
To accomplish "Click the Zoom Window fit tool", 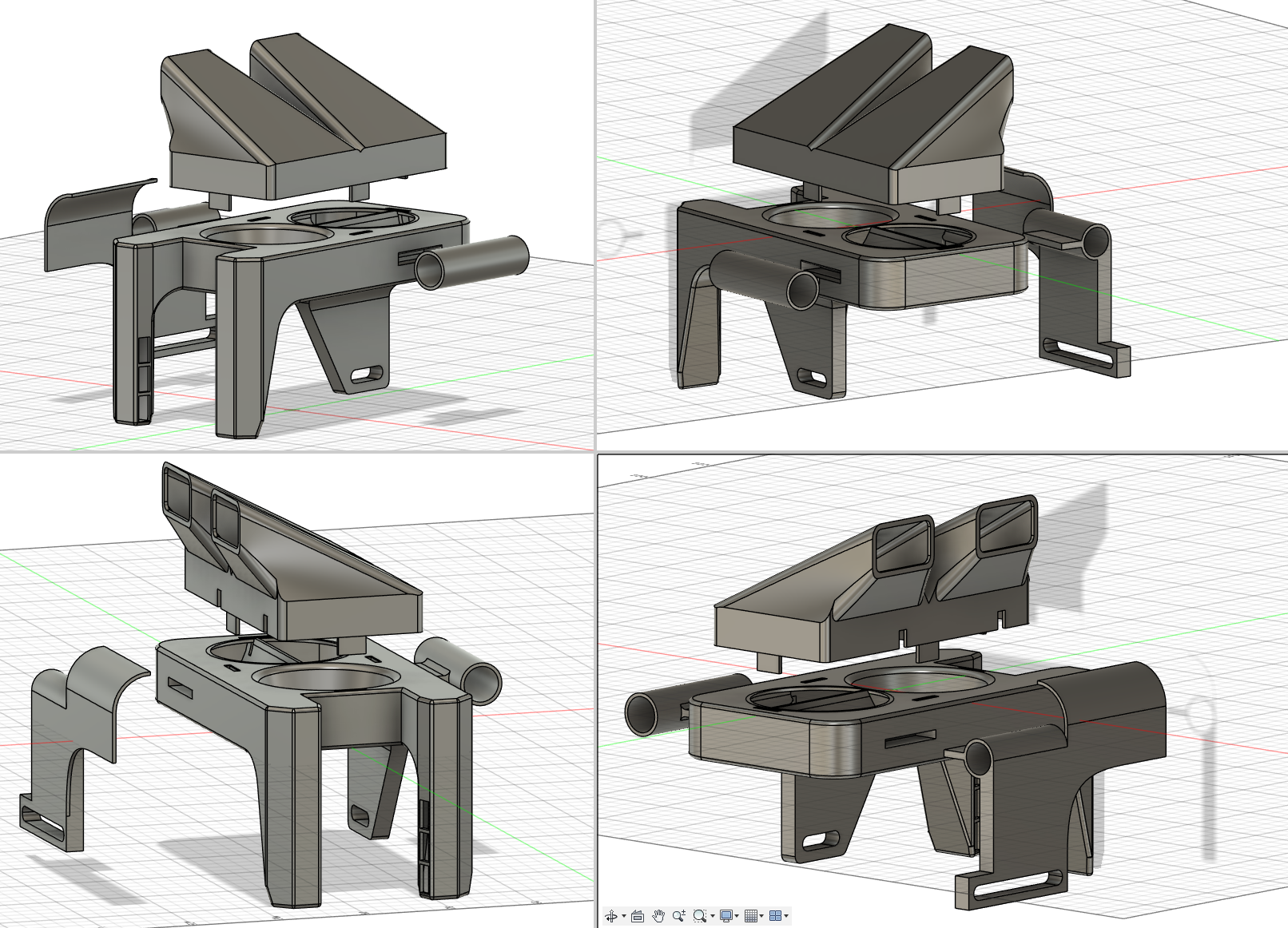I will tap(700, 916).
